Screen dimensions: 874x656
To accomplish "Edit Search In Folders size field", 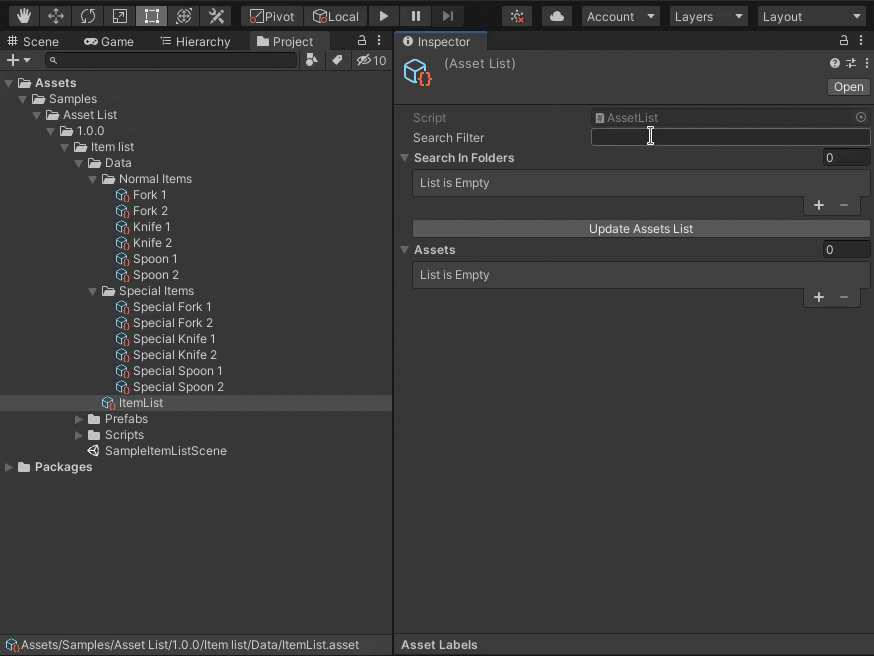I will (846, 158).
